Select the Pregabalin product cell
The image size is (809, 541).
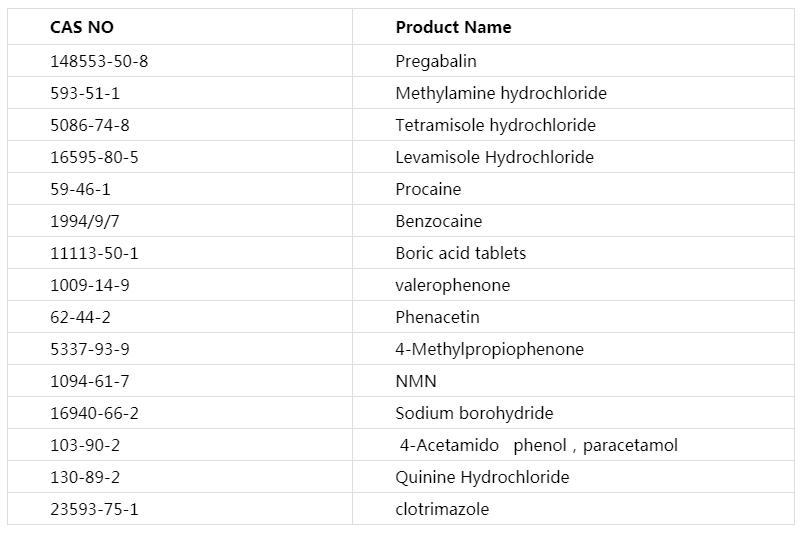[436, 61]
